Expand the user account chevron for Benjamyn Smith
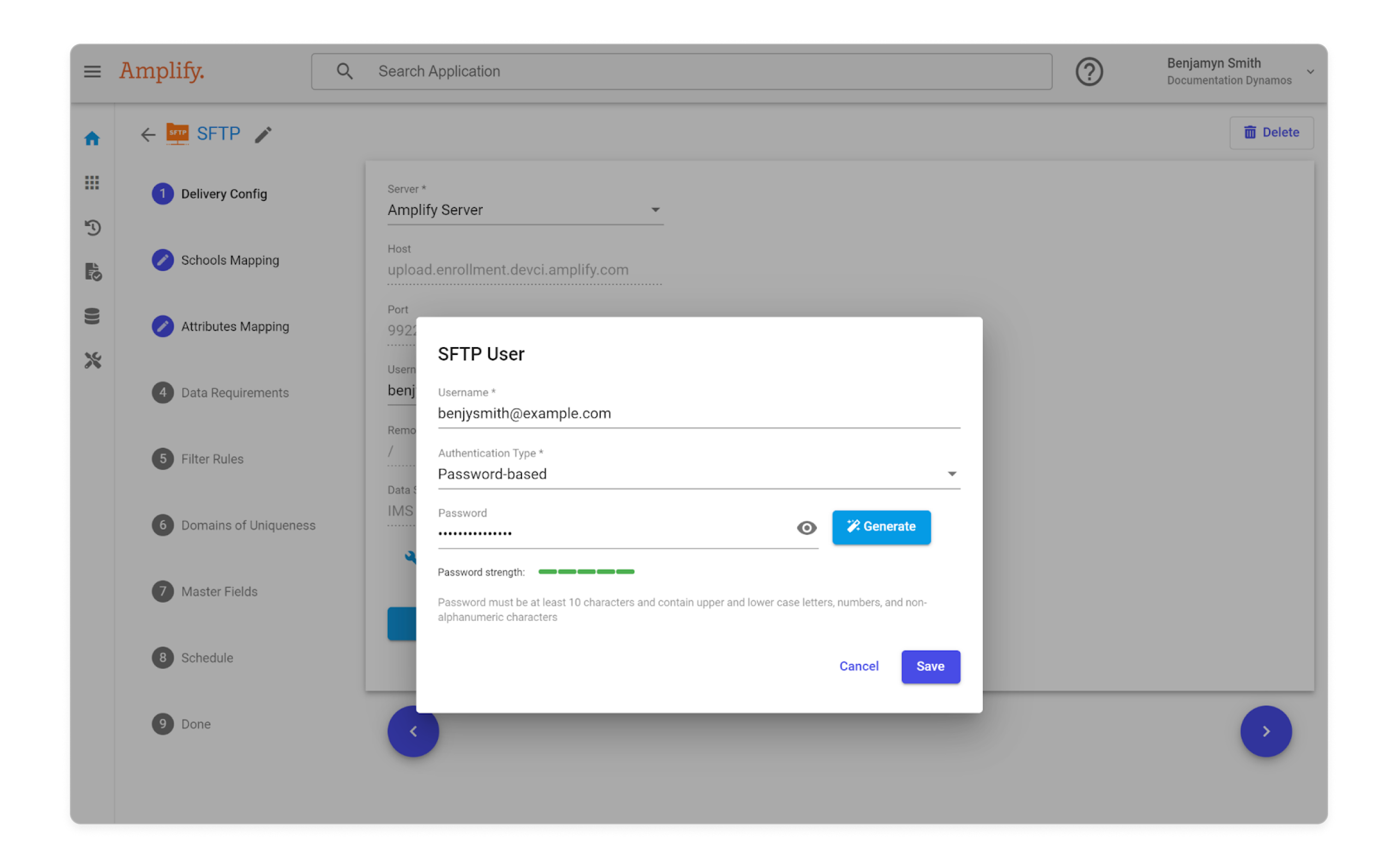The height and width of the screenshot is (868, 1398). click(1311, 71)
